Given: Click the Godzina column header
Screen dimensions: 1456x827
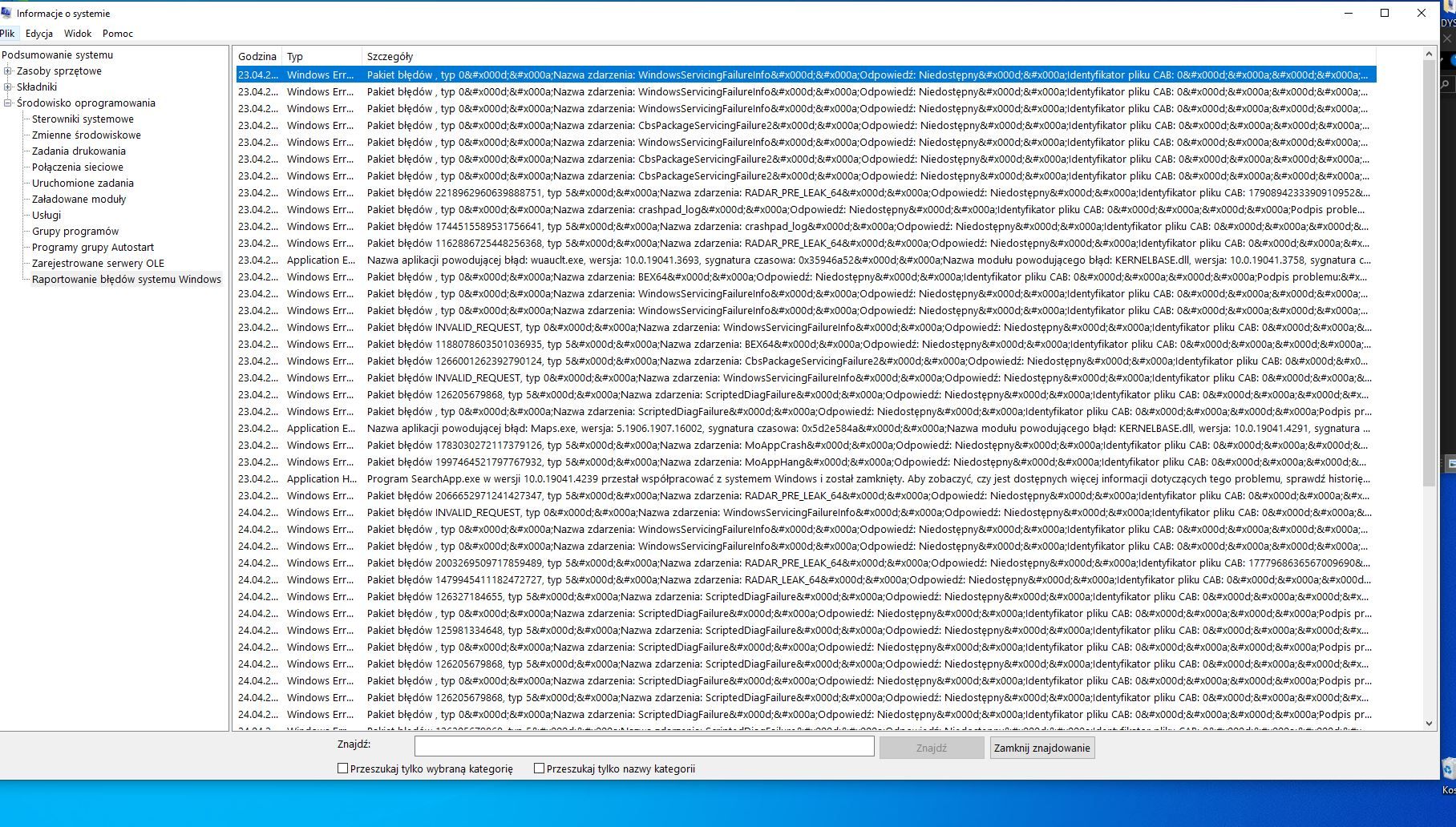Looking at the screenshot, I should [x=257, y=56].
